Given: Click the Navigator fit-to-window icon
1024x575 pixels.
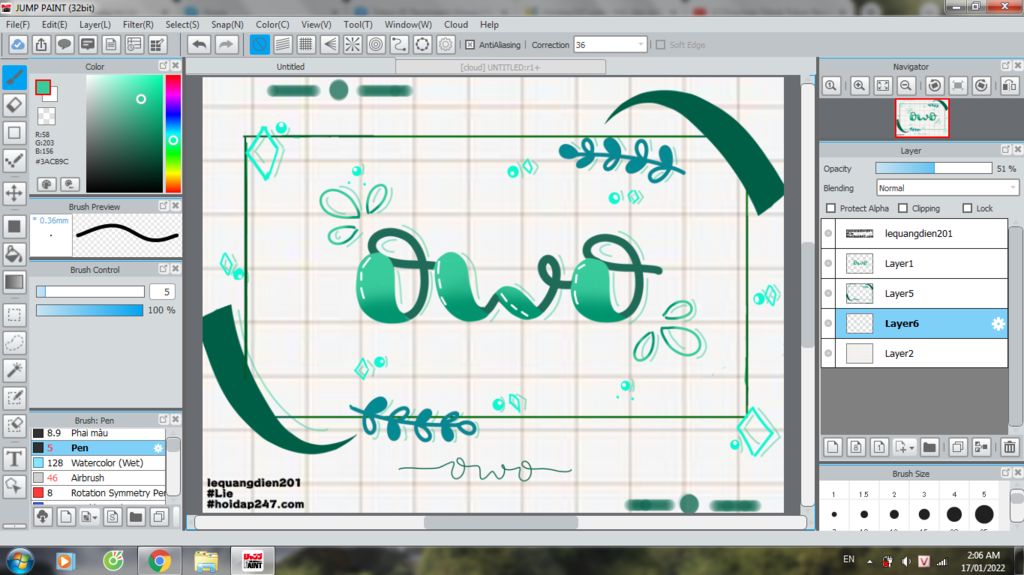Looking at the screenshot, I should coord(883,86).
